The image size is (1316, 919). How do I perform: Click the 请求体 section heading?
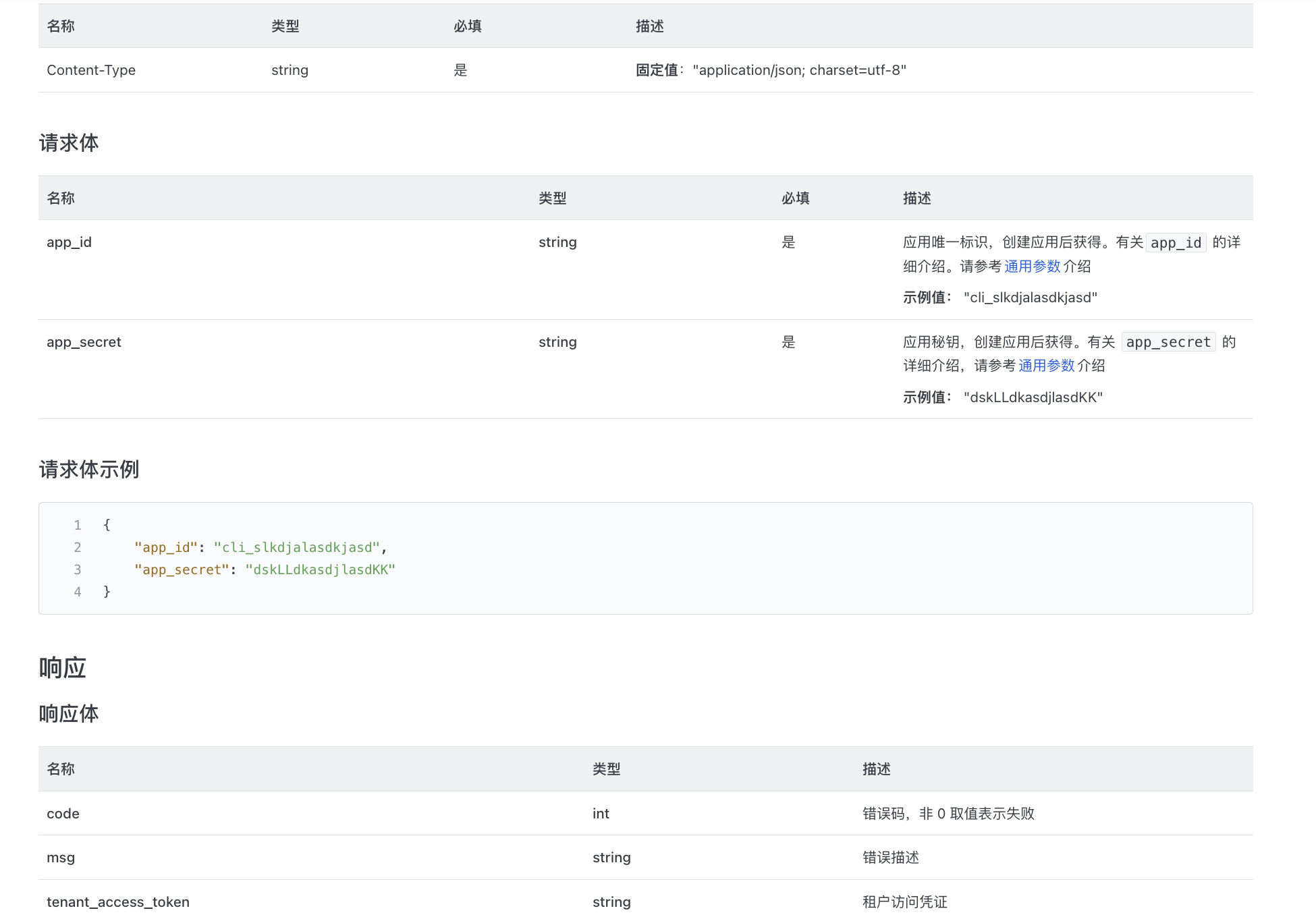coord(69,143)
